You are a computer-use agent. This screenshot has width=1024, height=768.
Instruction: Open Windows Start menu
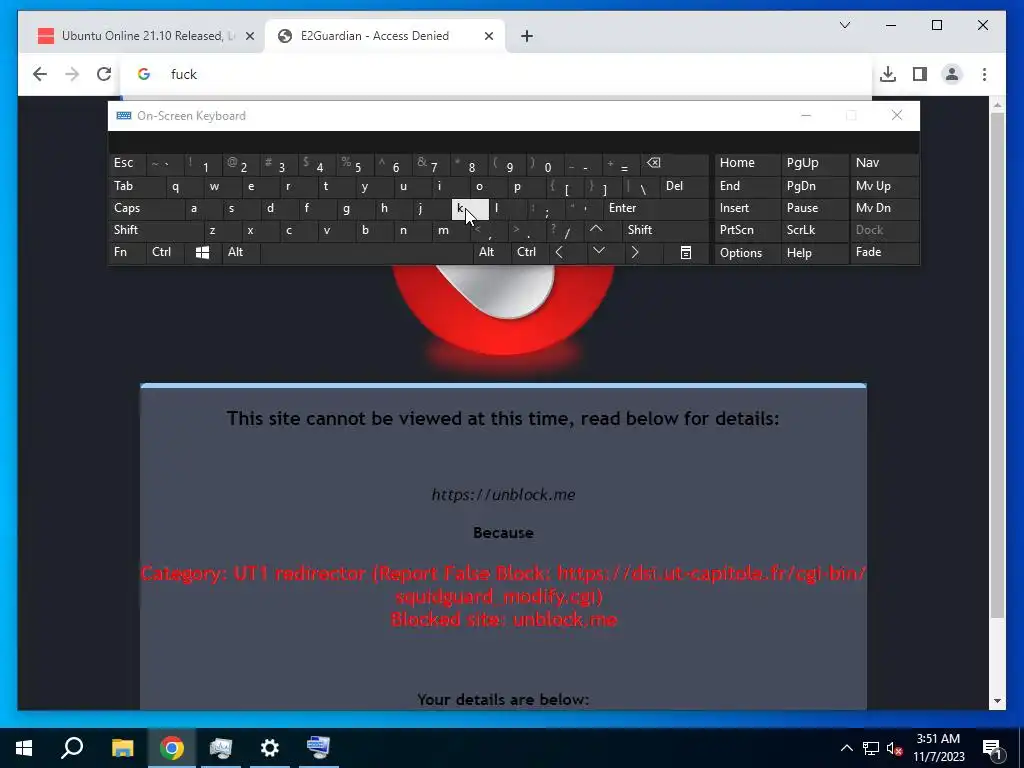tap(24, 748)
